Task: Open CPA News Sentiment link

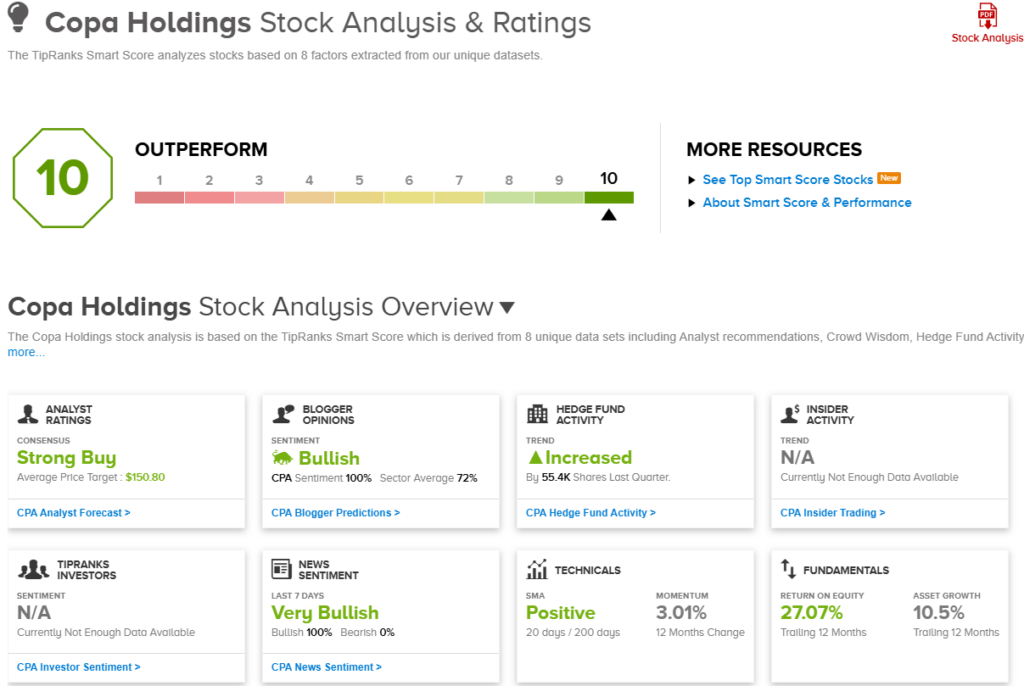Action: (x=327, y=667)
